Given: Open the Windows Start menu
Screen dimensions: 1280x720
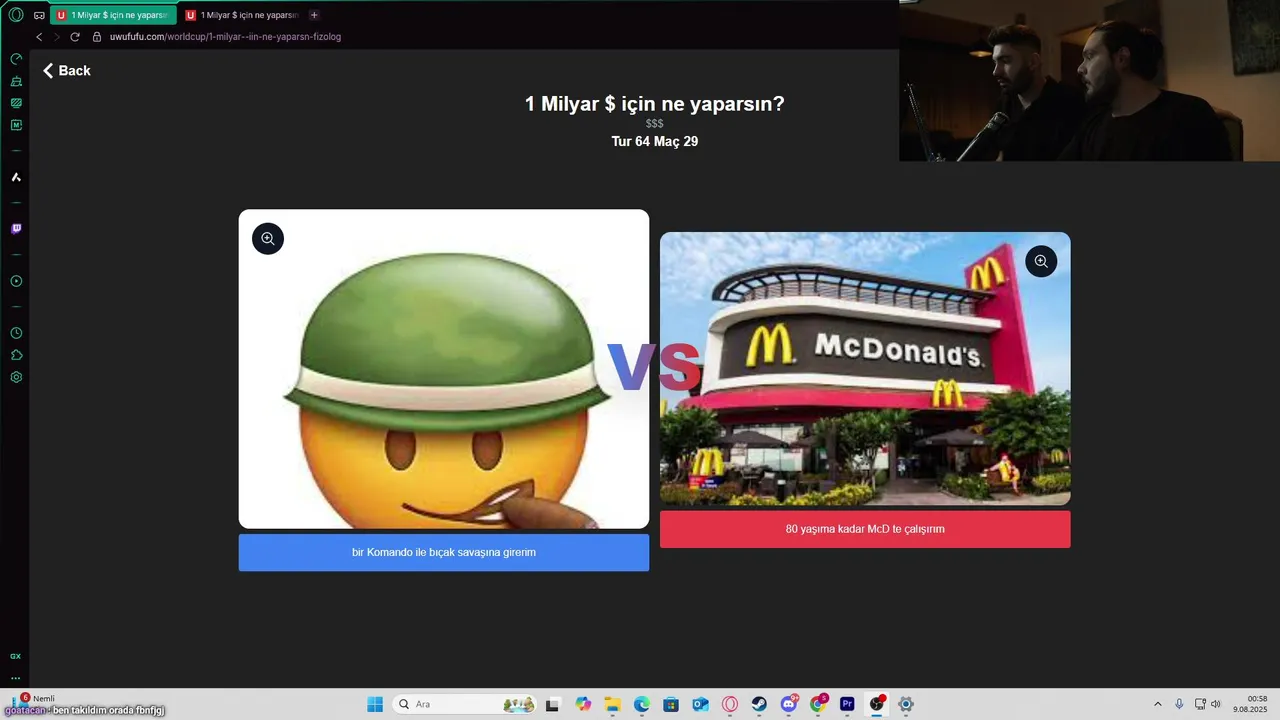Looking at the screenshot, I should (375, 704).
